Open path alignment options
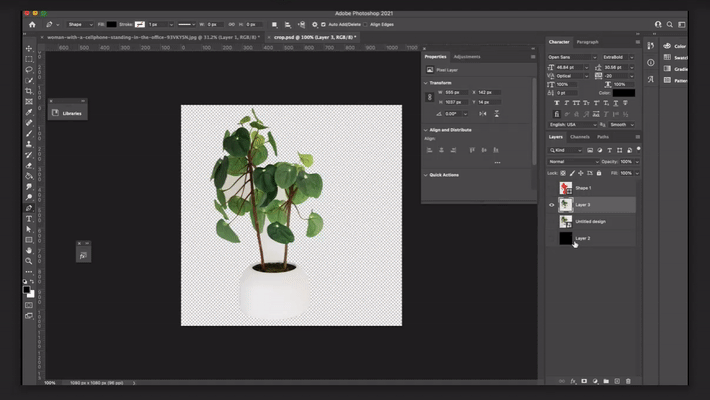Image resolution: width=710 pixels, height=400 pixels. [x=288, y=24]
